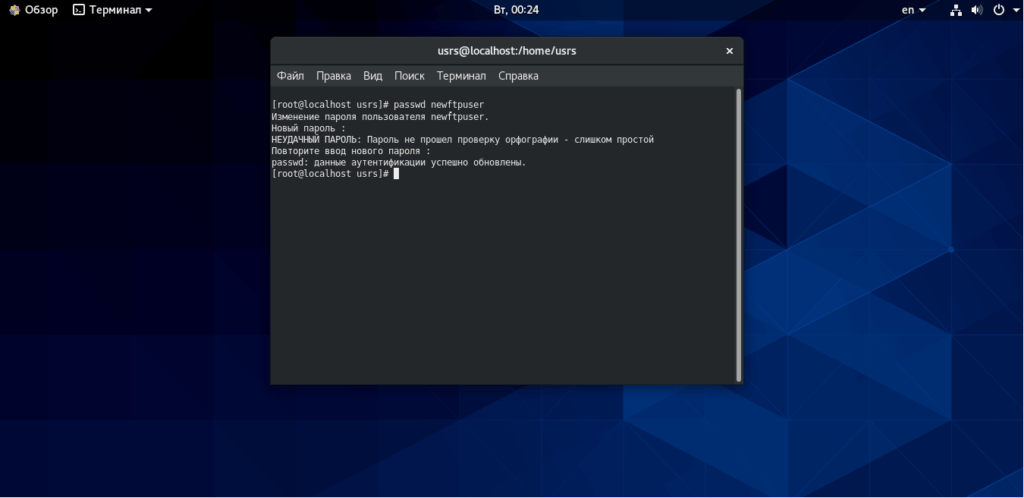Click the power icon in top bar
The height and width of the screenshot is (498, 1024).
pyautogui.click(x=999, y=10)
